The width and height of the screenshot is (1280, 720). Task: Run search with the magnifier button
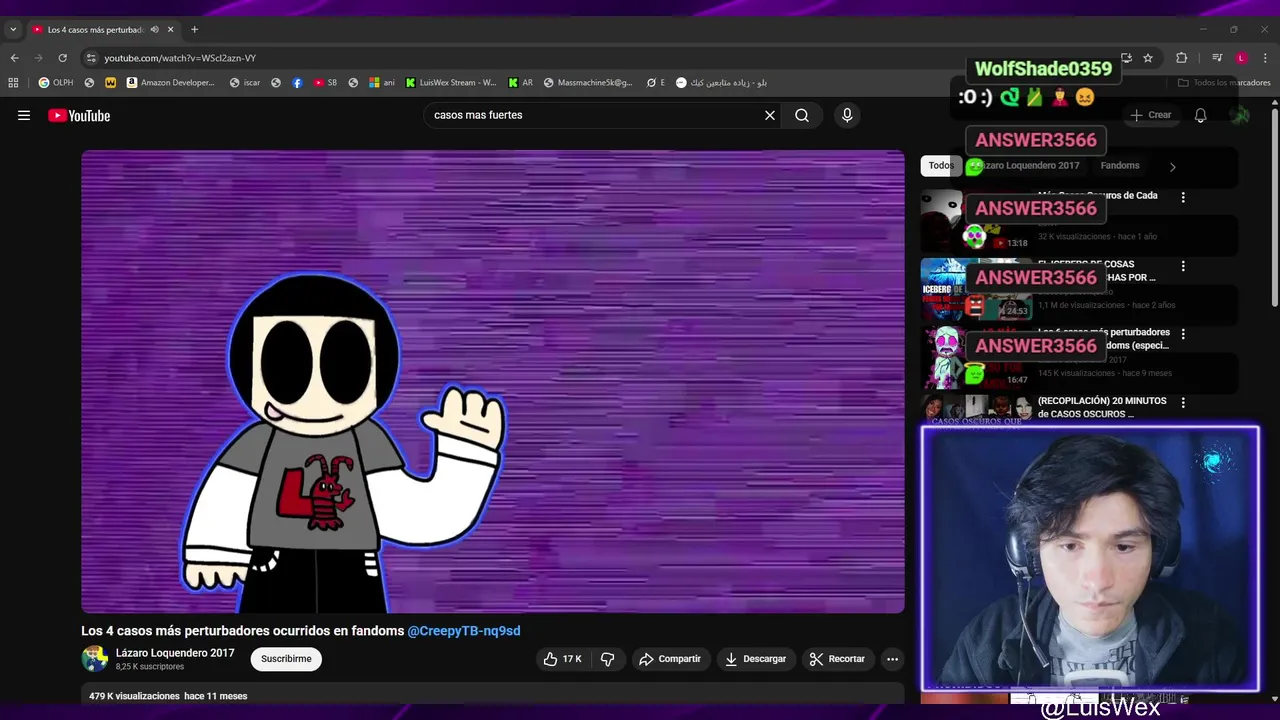click(x=802, y=116)
